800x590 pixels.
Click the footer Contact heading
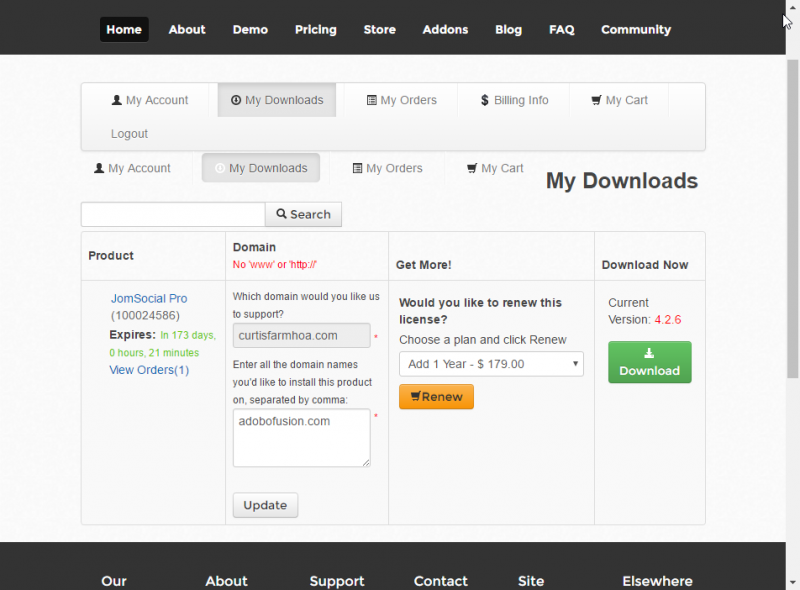(x=441, y=581)
